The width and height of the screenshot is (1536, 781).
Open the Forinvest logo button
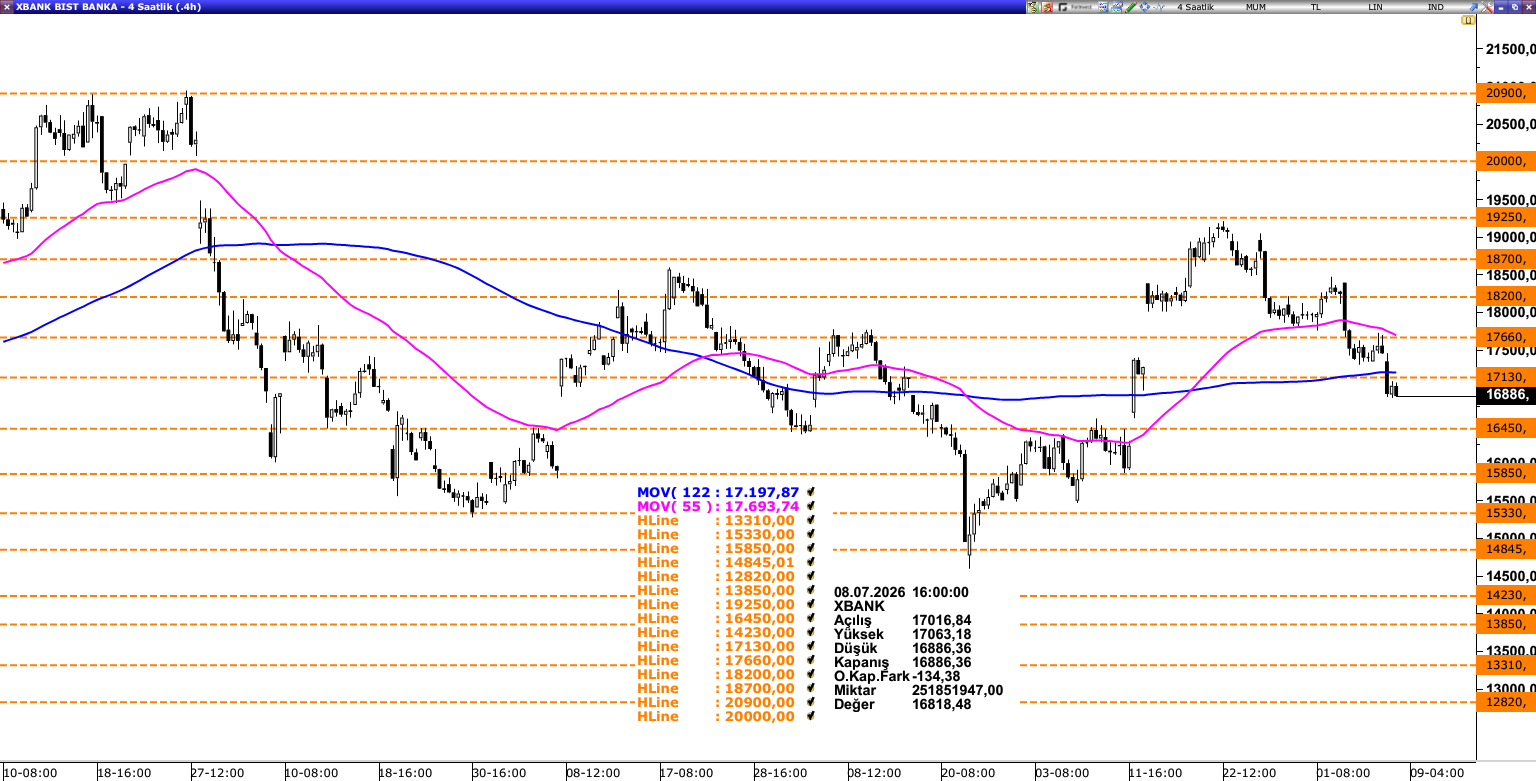1076,7
